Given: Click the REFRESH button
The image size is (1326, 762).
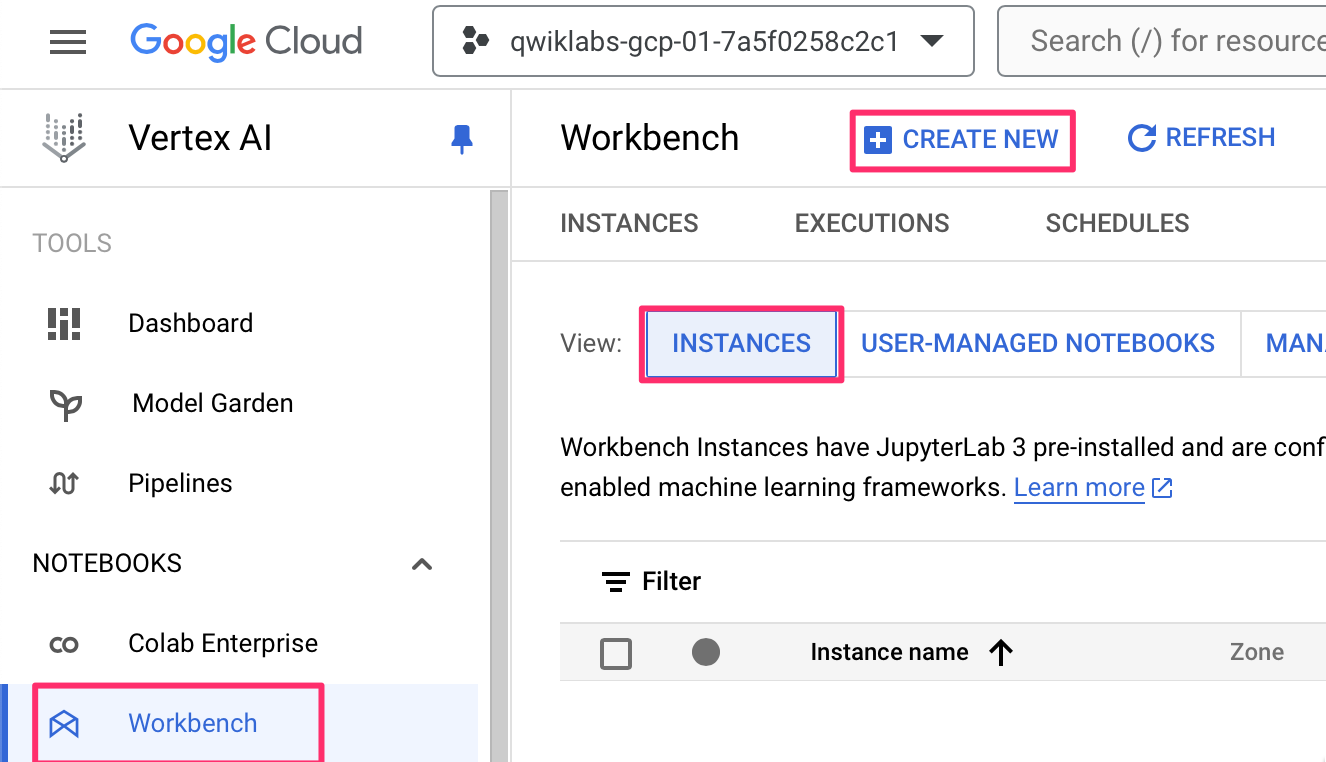Looking at the screenshot, I should [1201, 138].
